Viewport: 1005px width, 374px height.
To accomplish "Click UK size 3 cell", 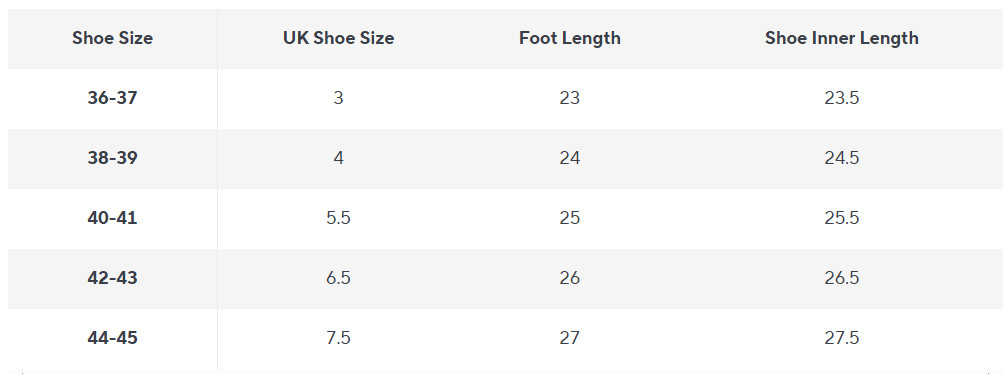I will click(x=338, y=98).
